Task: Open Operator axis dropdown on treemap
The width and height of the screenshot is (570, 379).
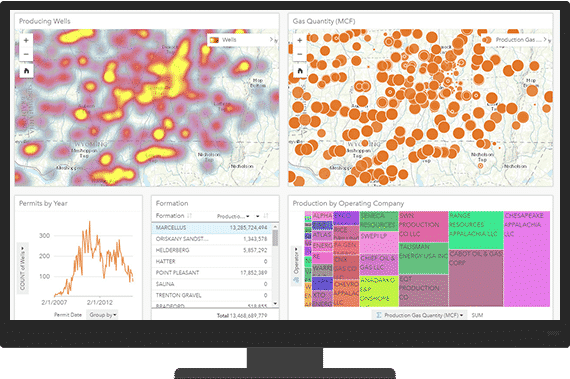Action: pos(296,261)
